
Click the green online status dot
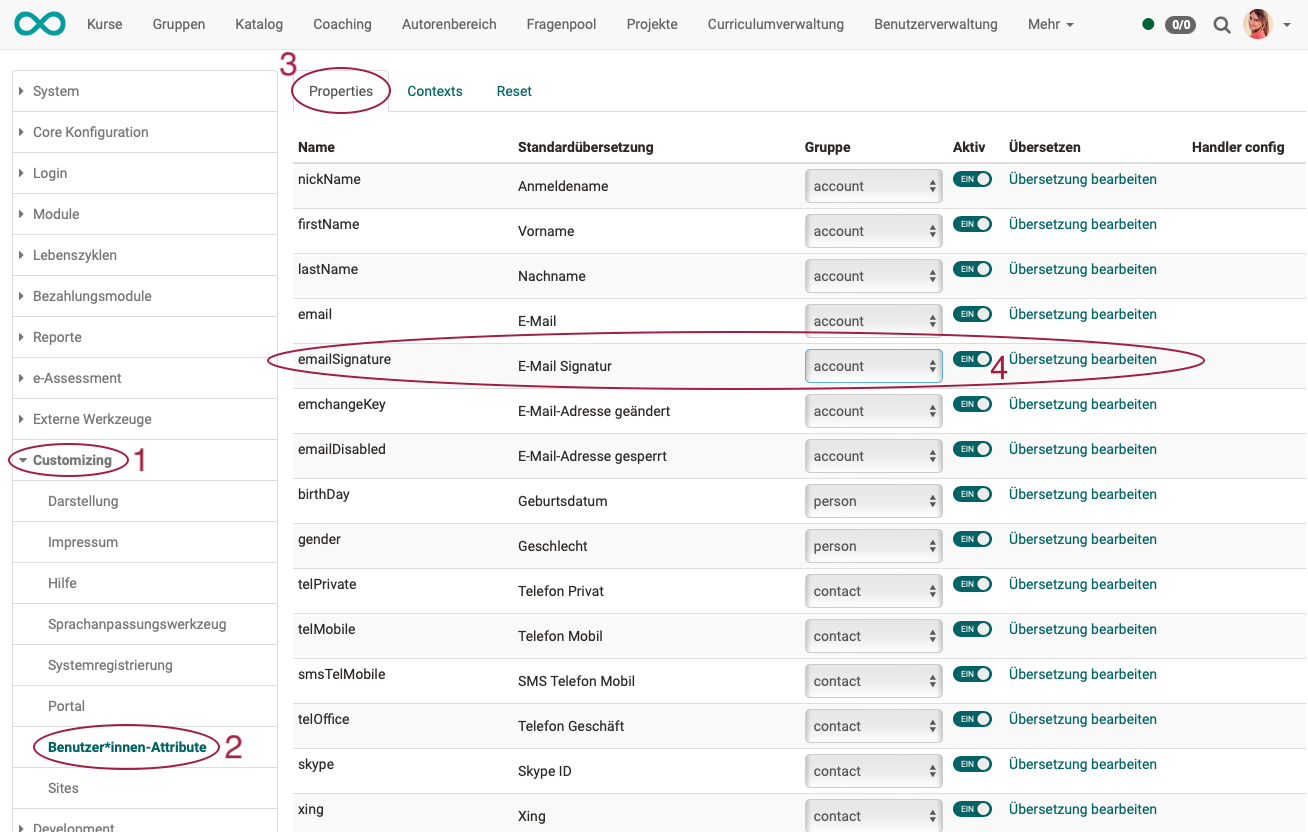pyautogui.click(x=1148, y=24)
